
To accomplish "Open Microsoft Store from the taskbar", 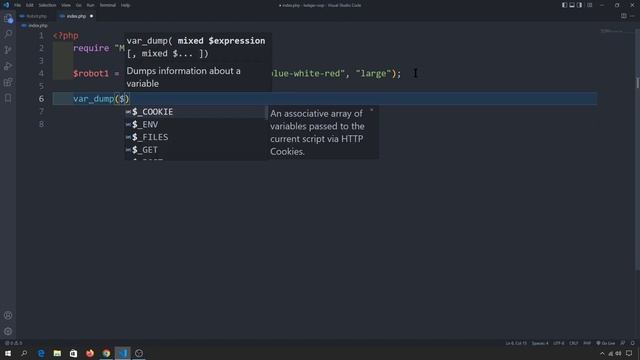I will click(x=73, y=353).
